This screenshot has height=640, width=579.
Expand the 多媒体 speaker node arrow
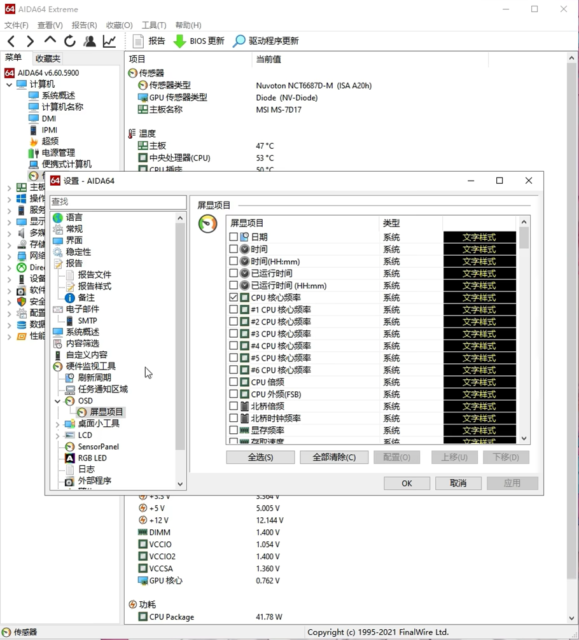click(x=9, y=233)
